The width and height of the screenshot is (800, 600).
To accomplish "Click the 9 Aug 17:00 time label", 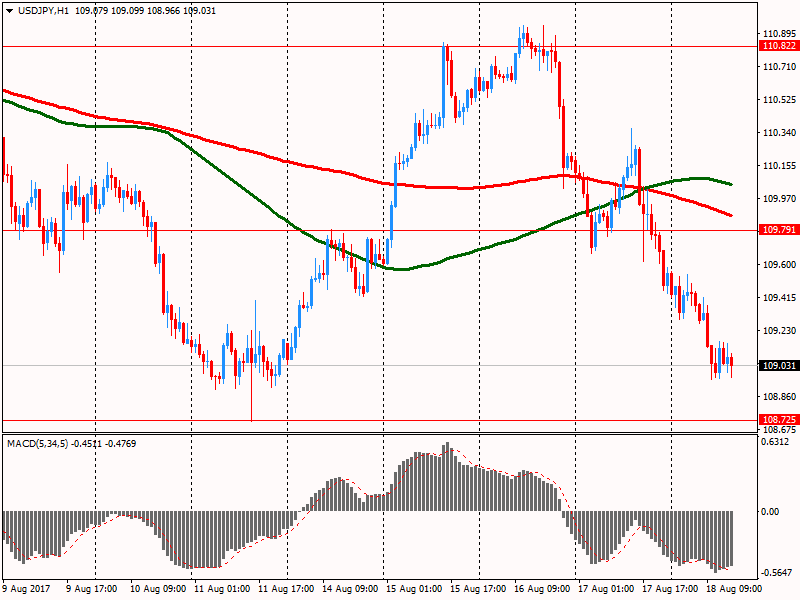I will click(92, 589).
